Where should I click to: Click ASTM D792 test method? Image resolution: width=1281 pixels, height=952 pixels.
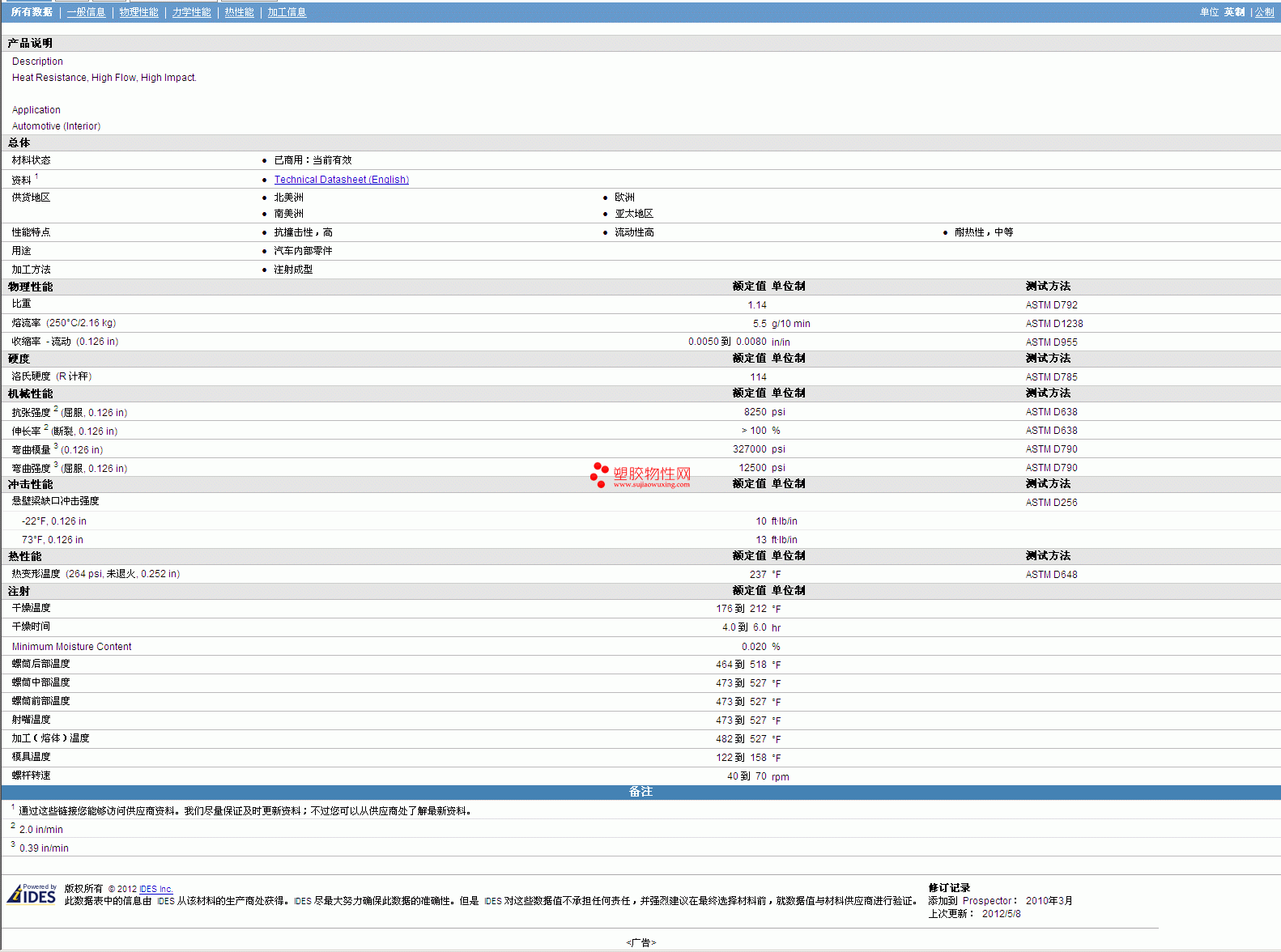click(x=1051, y=305)
